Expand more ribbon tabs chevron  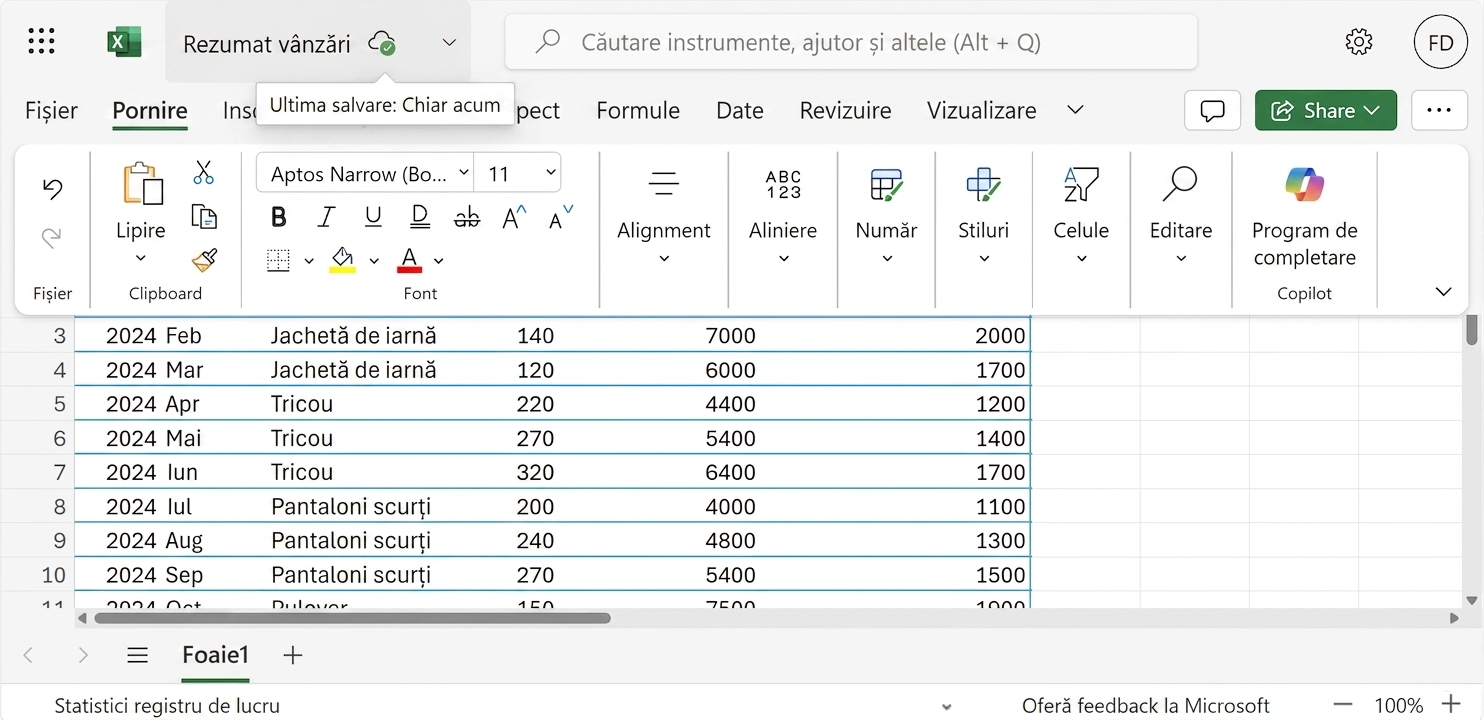click(1076, 110)
